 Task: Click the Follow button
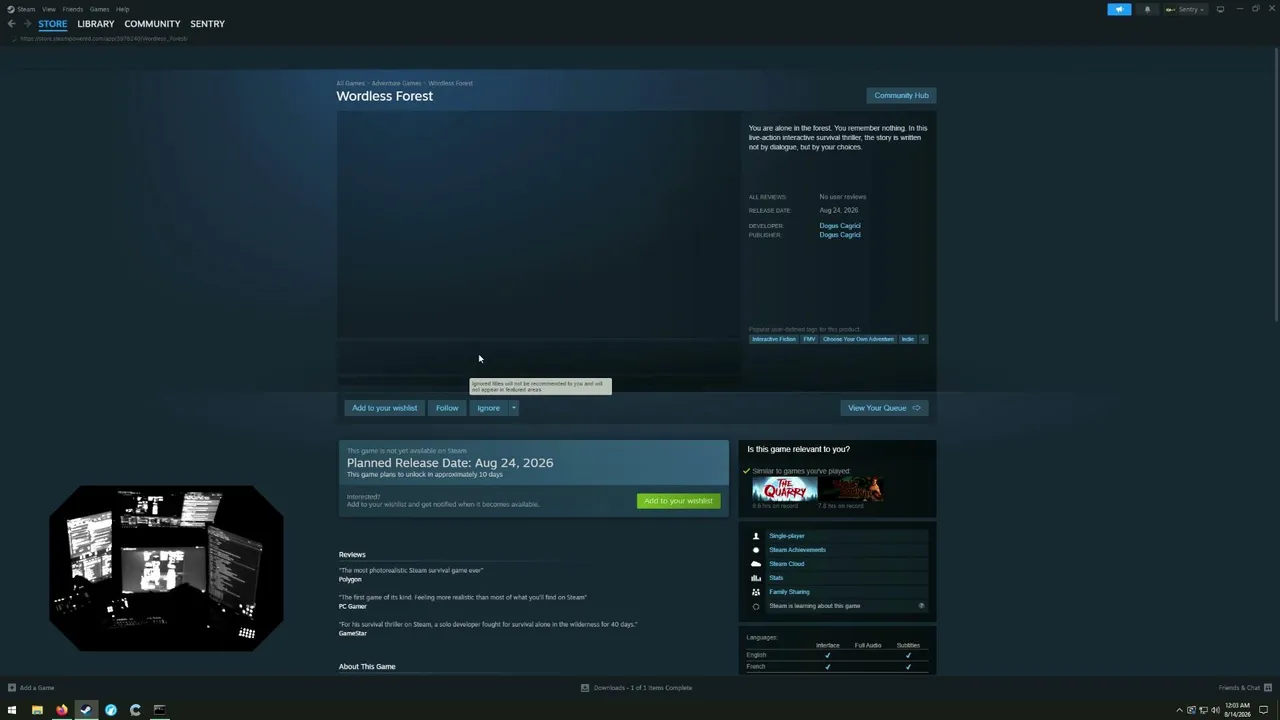(447, 408)
